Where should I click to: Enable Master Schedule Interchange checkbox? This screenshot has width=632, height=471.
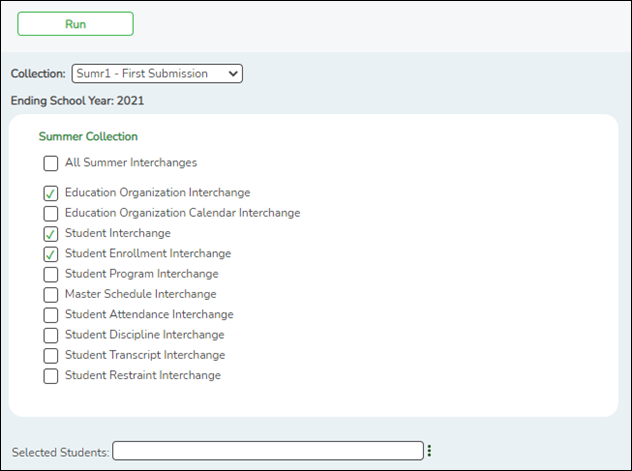tap(50, 295)
